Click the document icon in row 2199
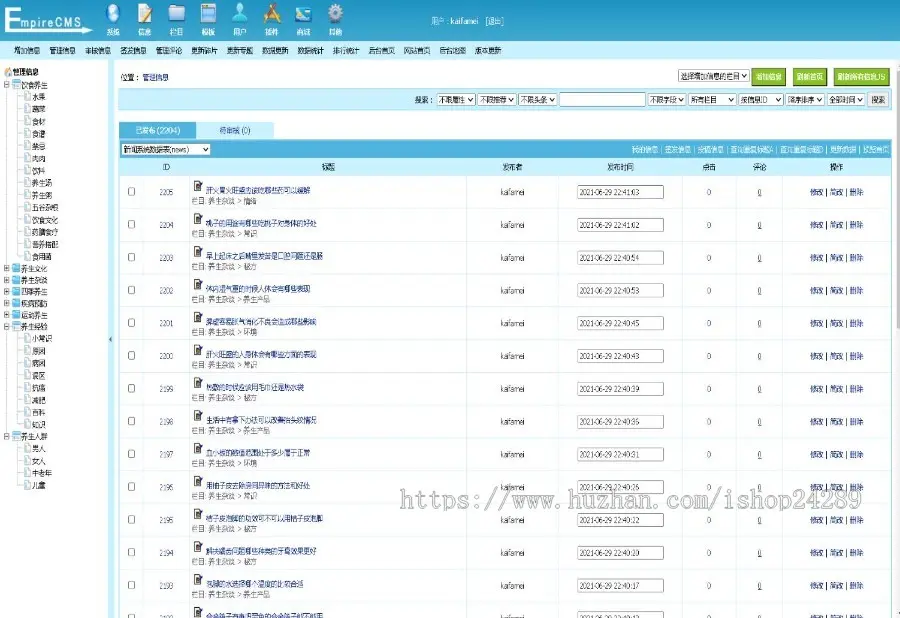The height and width of the screenshot is (618, 900). 198,382
